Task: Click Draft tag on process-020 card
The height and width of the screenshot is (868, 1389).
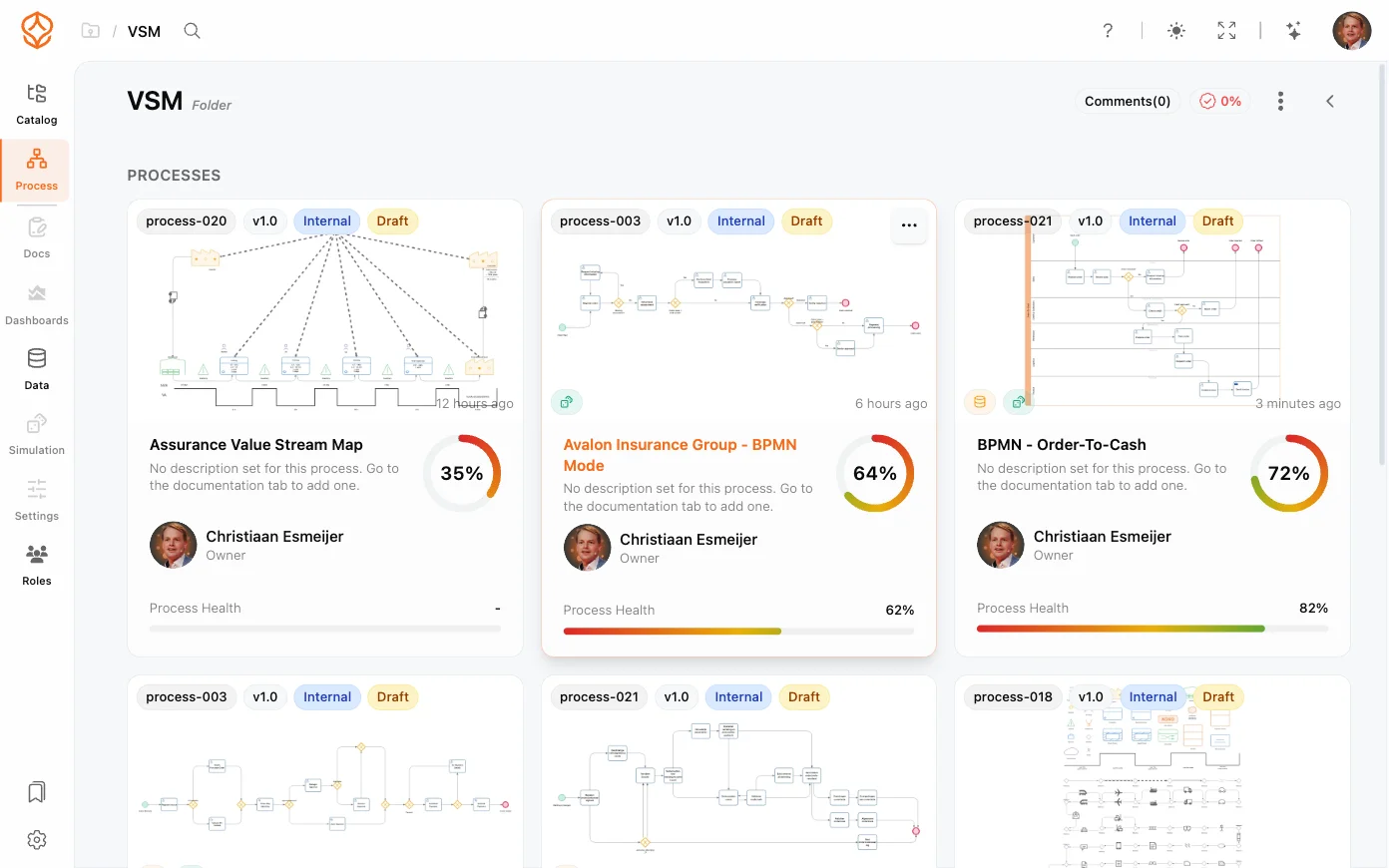Action: pos(393,221)
